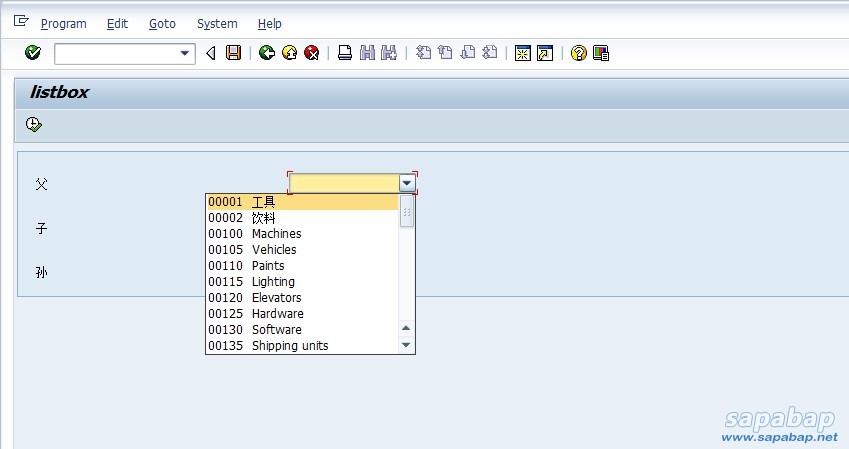Open the command field dropdown arrow
This screenshot has height=449, width=849.
click(x=185, y=54)
